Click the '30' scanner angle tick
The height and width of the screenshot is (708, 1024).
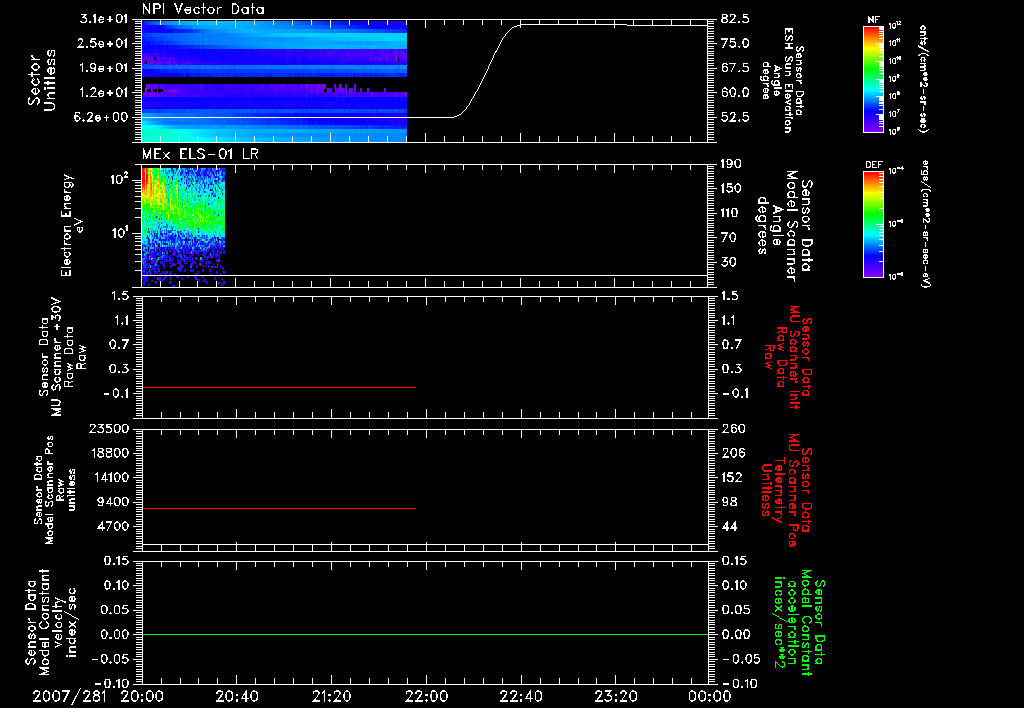(x=729, y=263)
